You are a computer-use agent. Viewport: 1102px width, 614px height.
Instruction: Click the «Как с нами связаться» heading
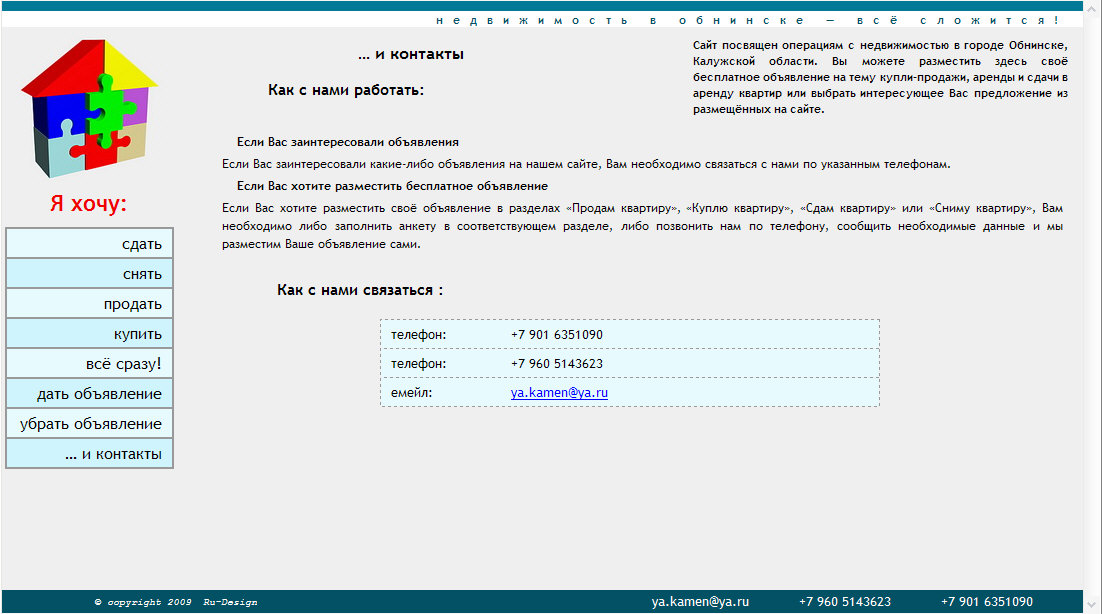pos(358,288)
